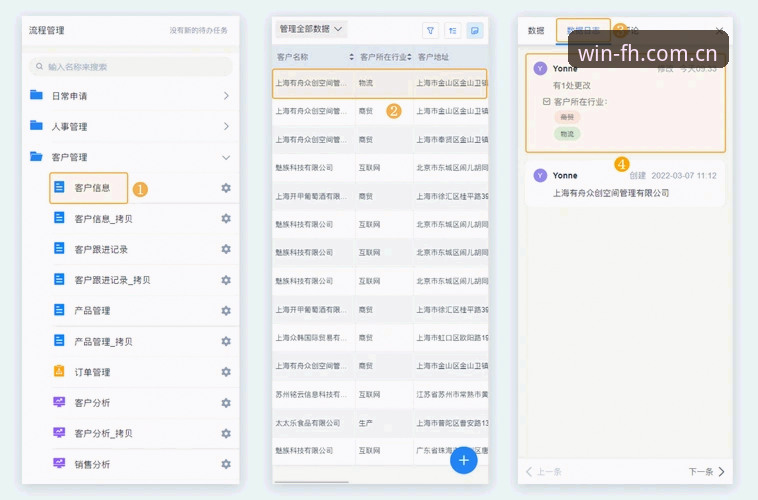Select the 太太乐食品有限公司 row
The width and height of the screenshot is (758, 500).
click(380, 423)
